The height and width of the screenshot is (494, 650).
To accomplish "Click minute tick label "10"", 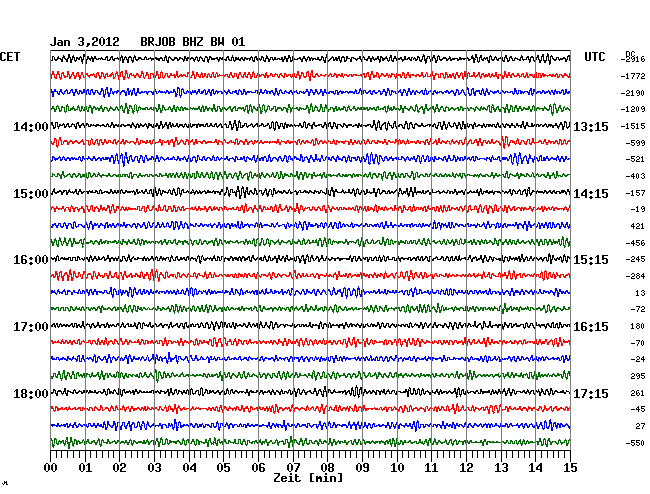I will (x=397, y=467).
